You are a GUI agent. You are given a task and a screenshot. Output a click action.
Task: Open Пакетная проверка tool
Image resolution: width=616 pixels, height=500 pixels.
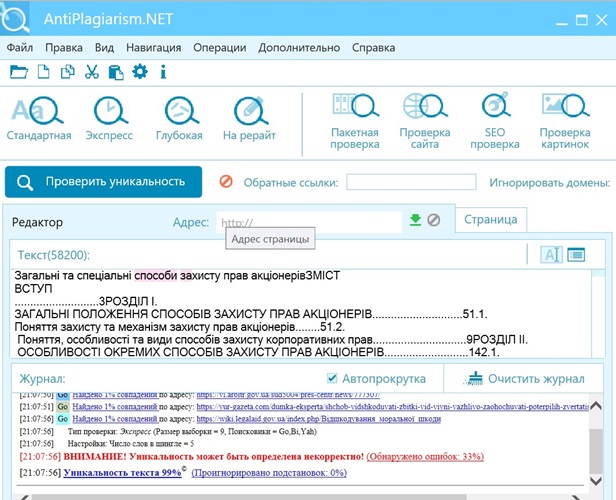pyautogui.click(x=355, y=121)
